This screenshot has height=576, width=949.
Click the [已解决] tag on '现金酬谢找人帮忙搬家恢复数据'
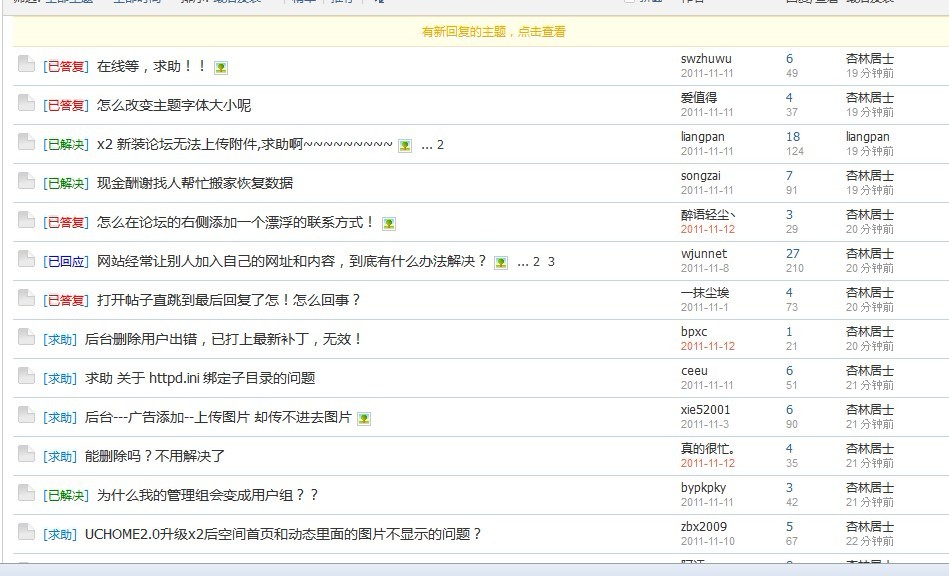[66, 183]
